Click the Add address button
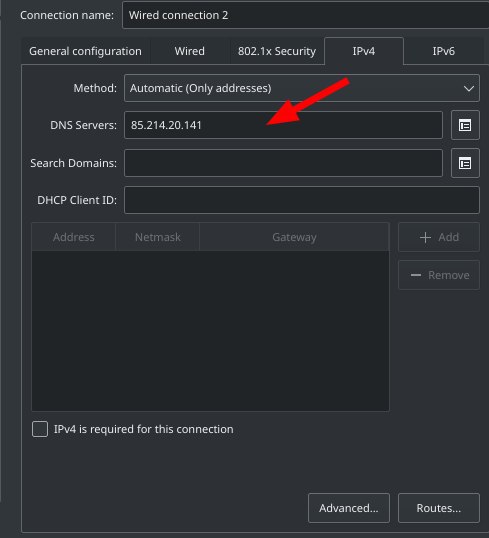 (439, 237)
